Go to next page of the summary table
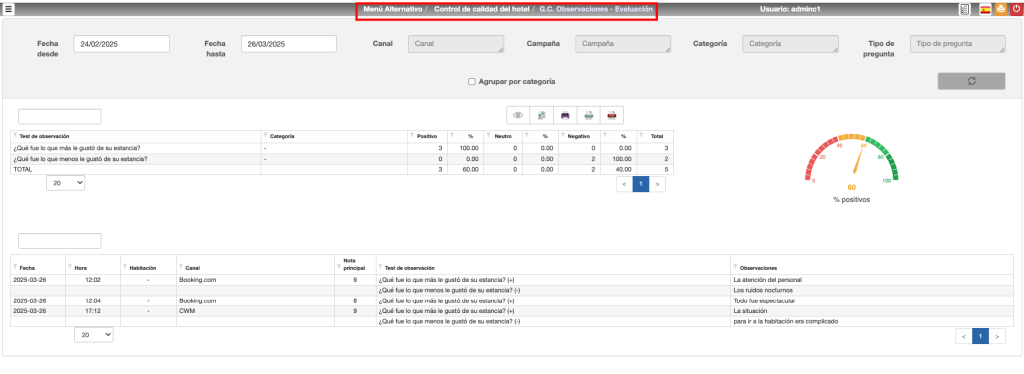 click(x=657, y=184)
